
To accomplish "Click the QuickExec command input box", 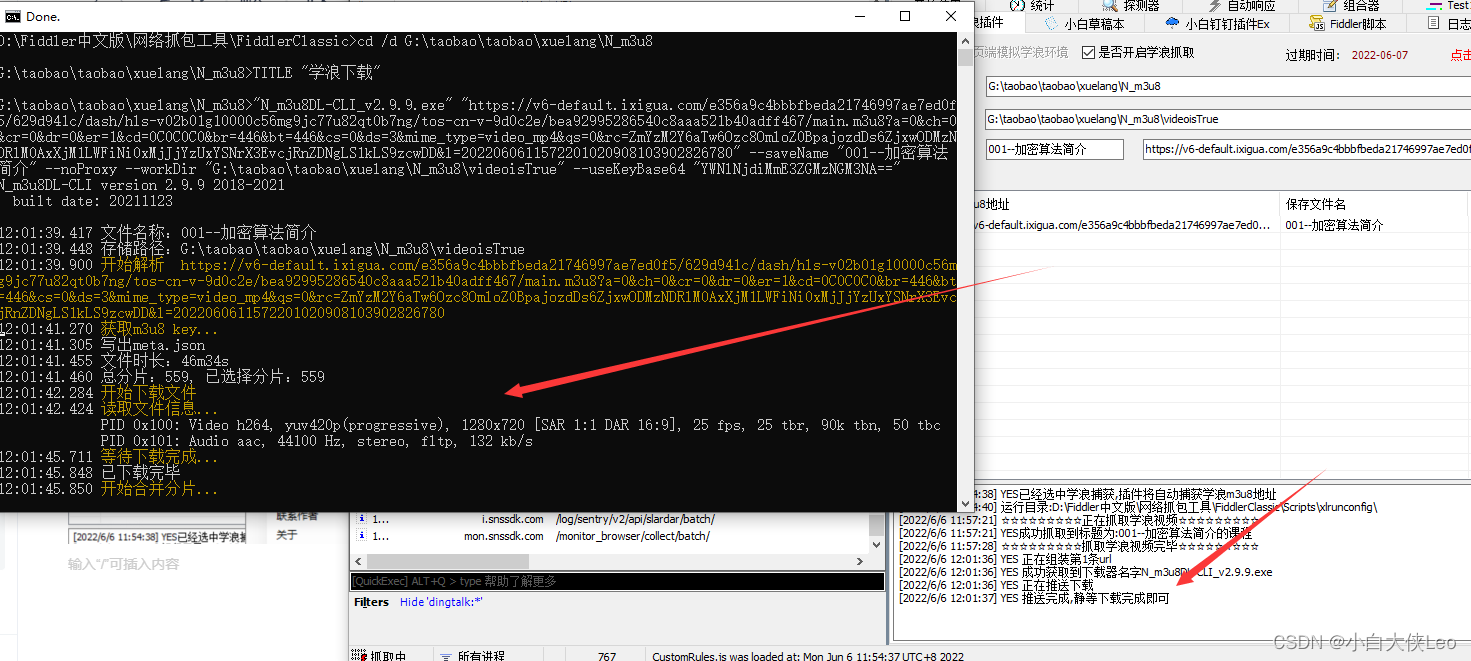I will point(617,581).
